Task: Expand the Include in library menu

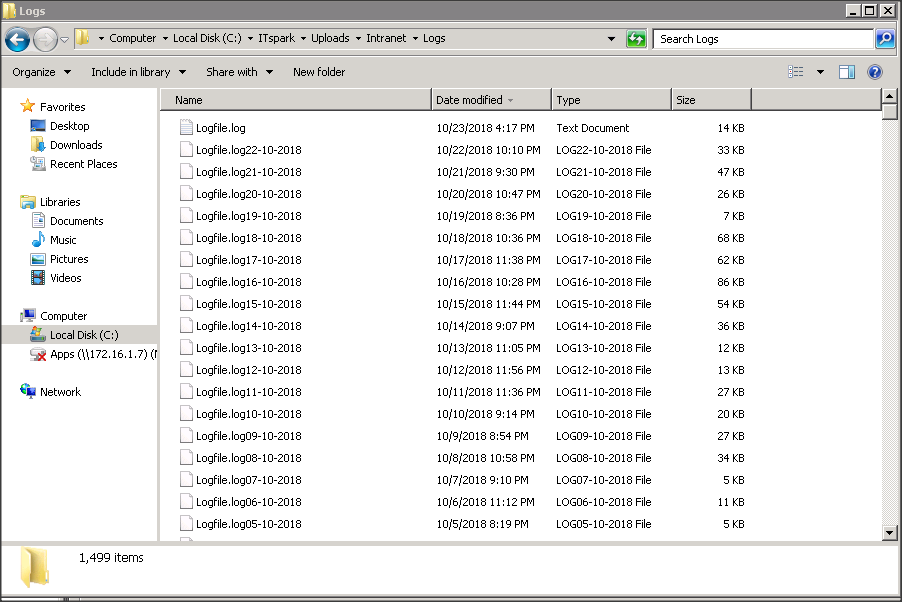Action: pyautogui.click(x=138, y=72)
